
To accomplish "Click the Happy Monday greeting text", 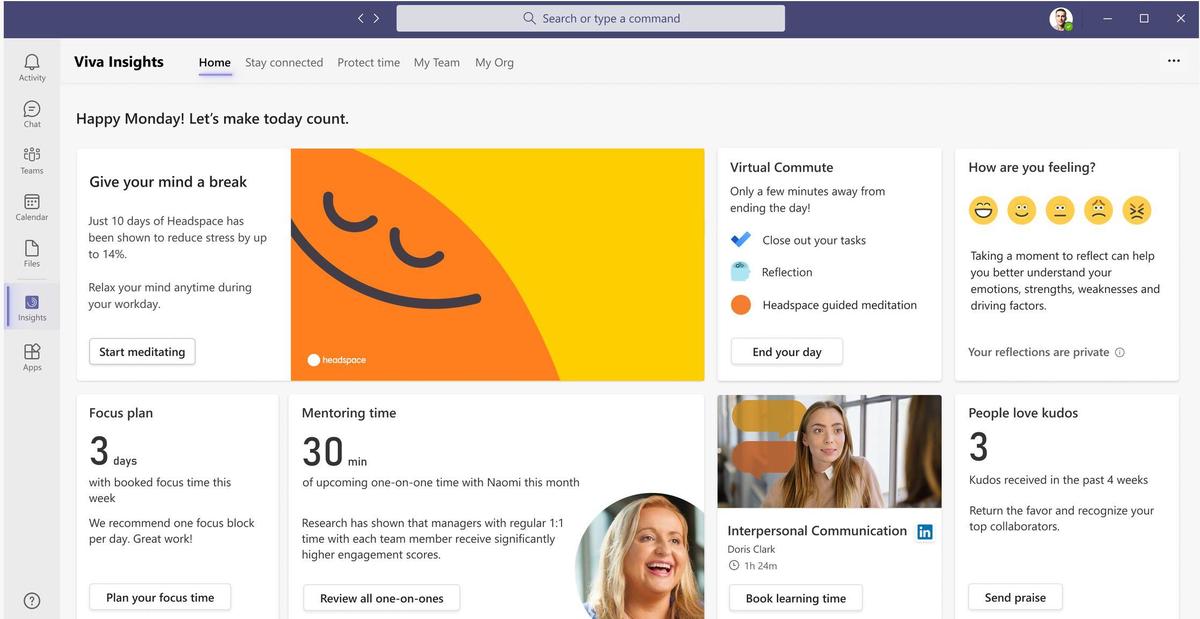I will pos(213,118).
